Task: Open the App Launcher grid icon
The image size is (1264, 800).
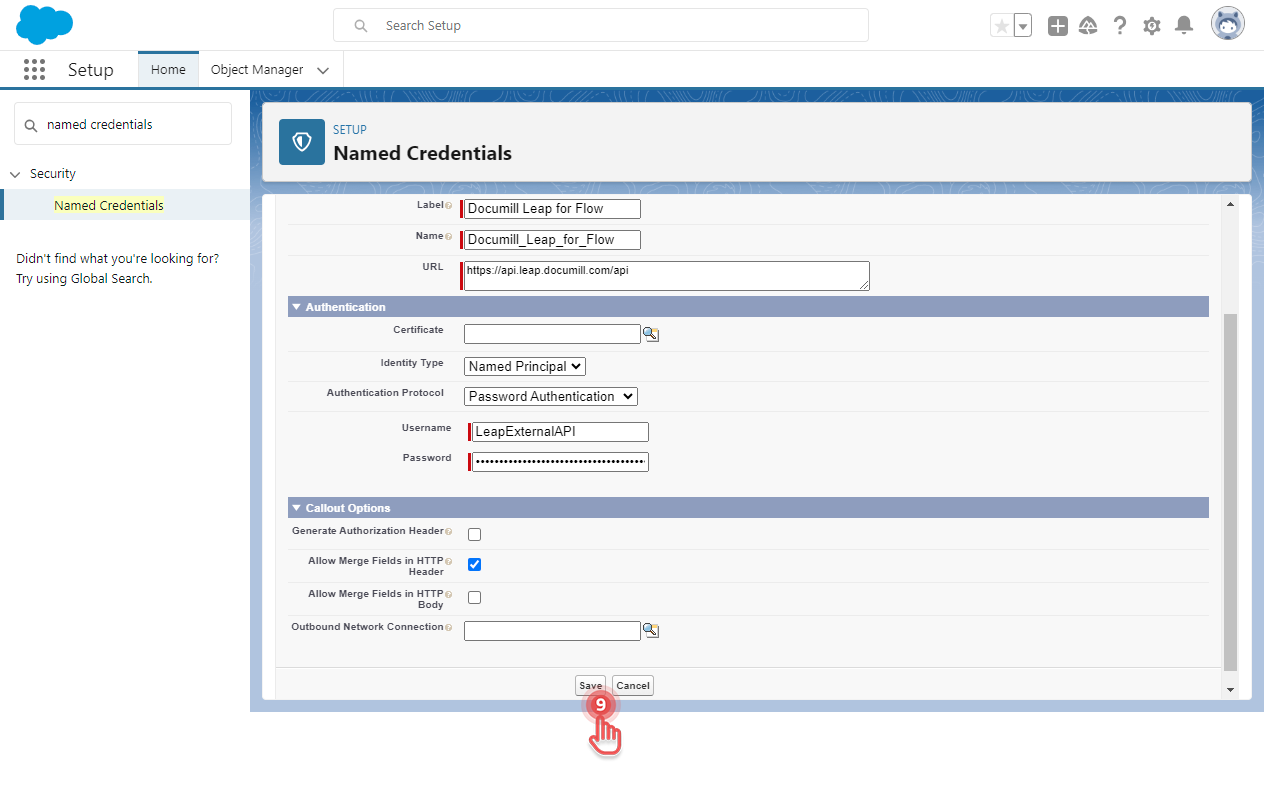Action: pos(34,70)
